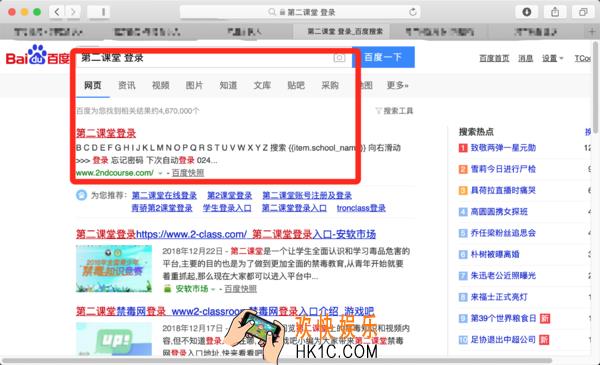
Task: Open suggested search 第二课堂登录入口
Action: coord(294,208)
